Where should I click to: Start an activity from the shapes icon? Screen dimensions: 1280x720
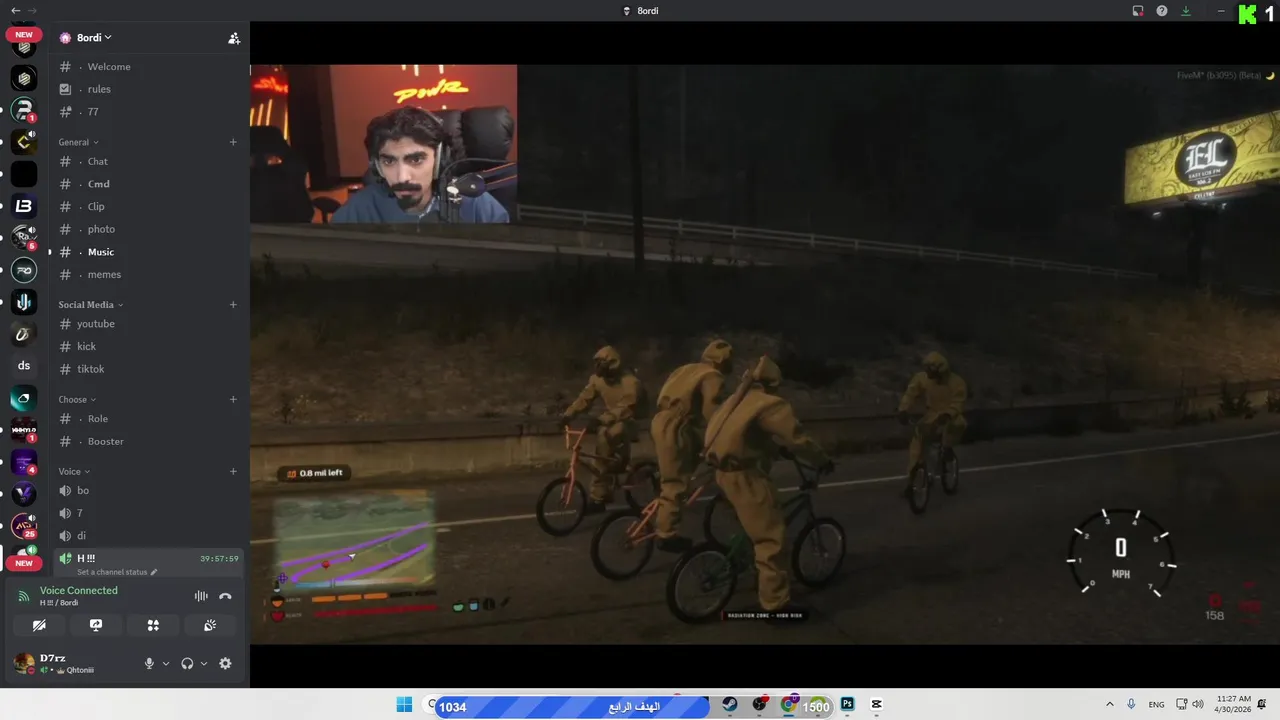click(x=153, y=625)
